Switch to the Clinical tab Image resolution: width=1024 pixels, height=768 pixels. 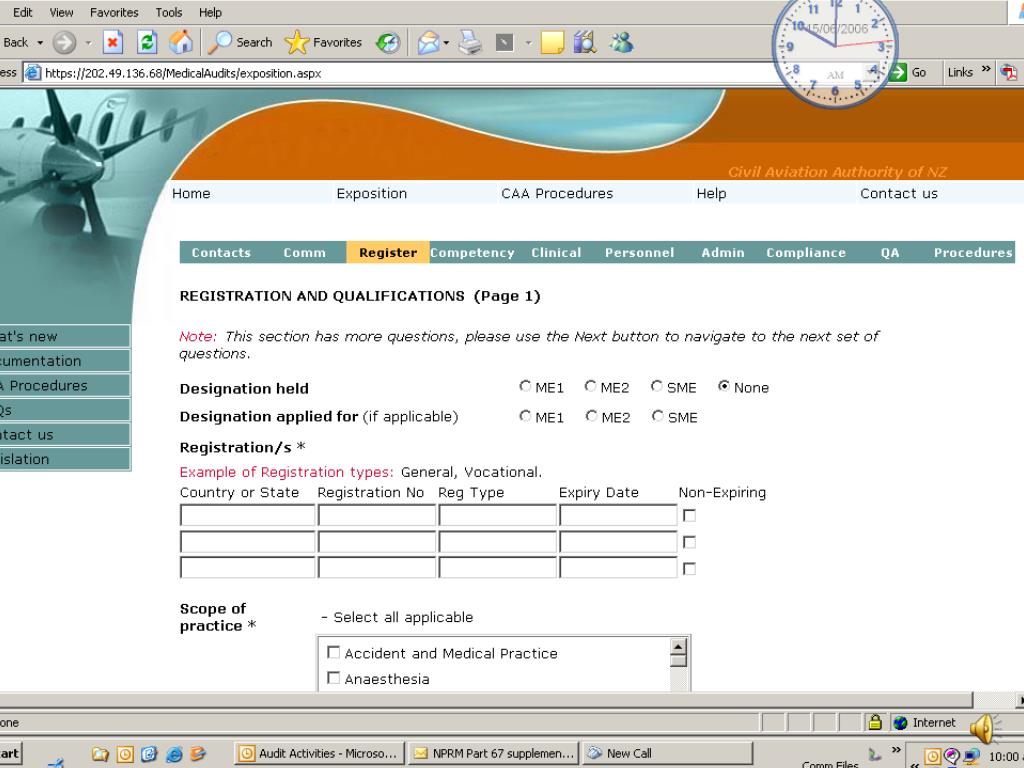(x=556, y=253)
